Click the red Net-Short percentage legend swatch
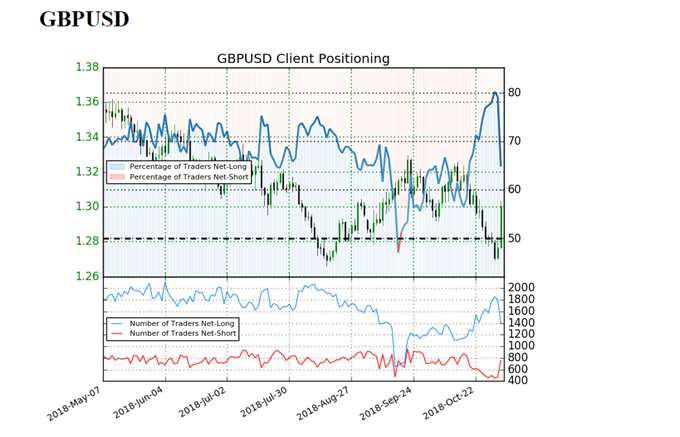 pyautogui.click(x=117, y=177)
